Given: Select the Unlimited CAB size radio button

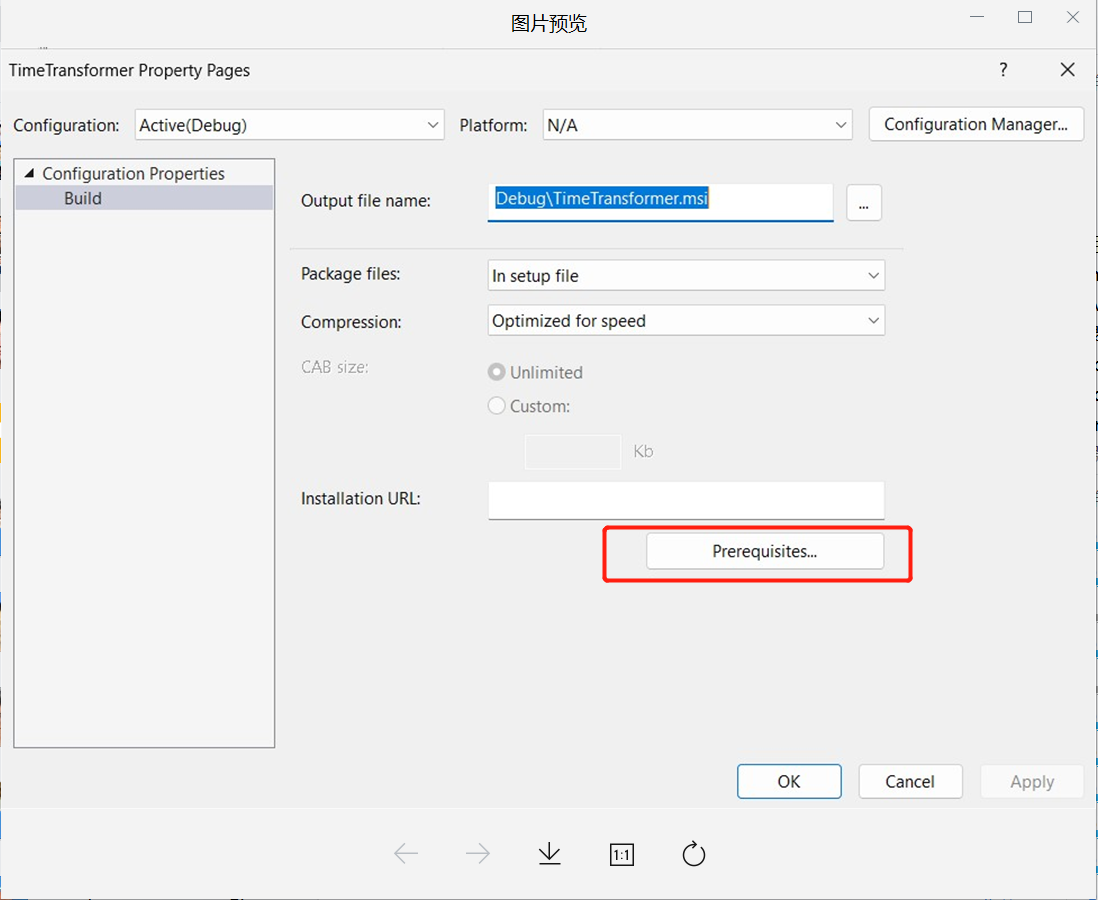Looking at the screenshot, I should [x=497, y=372].
